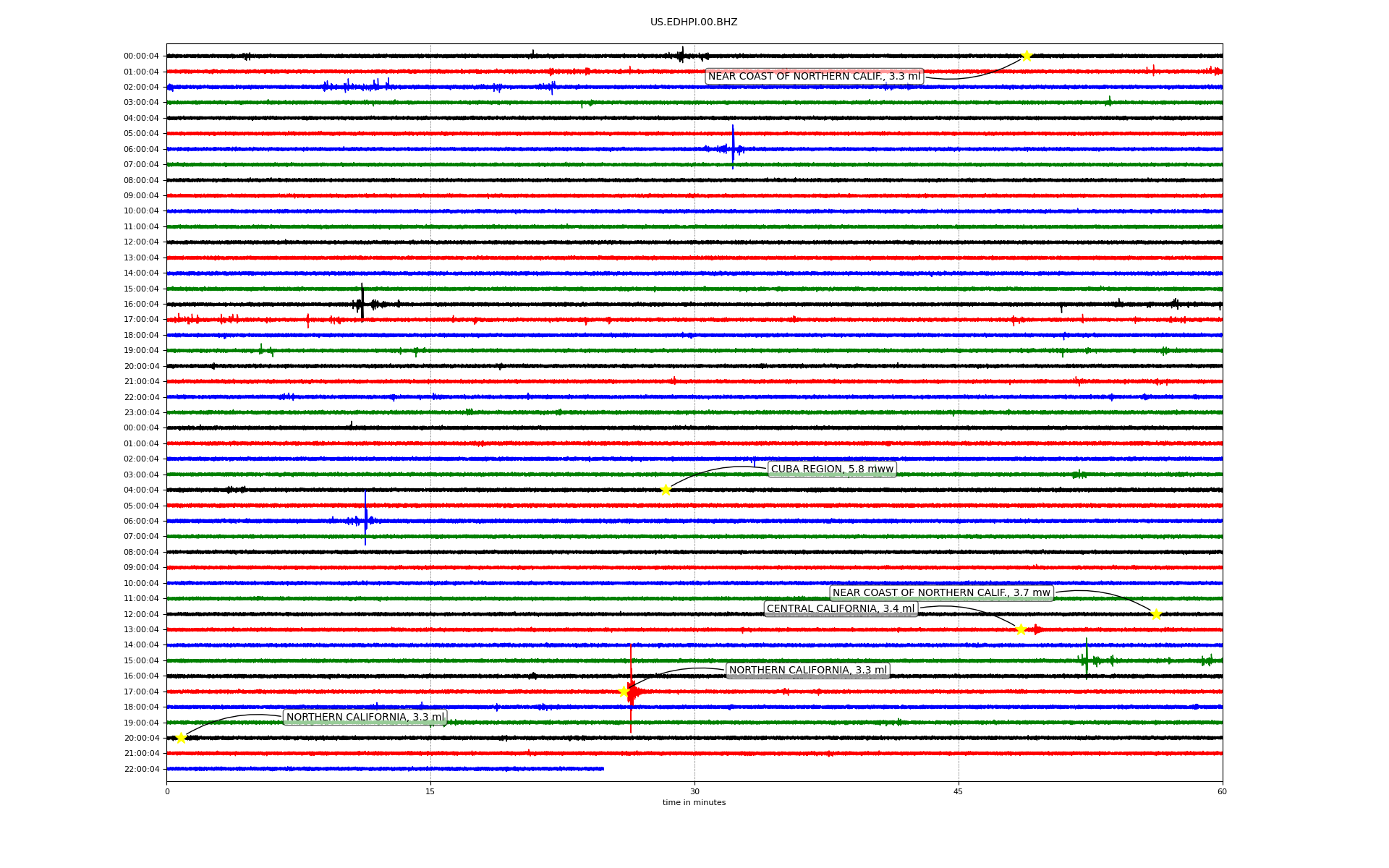Click the star on the 00:00:04 top trace
The height and width of the screenshot is (868, 1389).
[x=1027, y=56]
